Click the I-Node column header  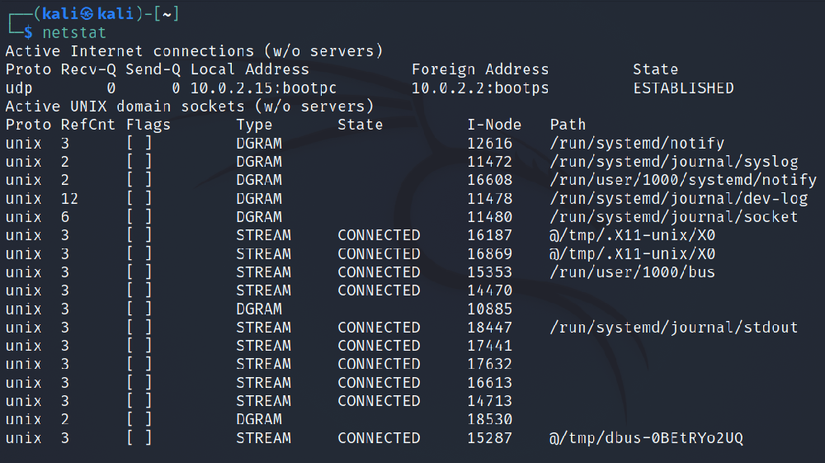(x=494, y=125)
